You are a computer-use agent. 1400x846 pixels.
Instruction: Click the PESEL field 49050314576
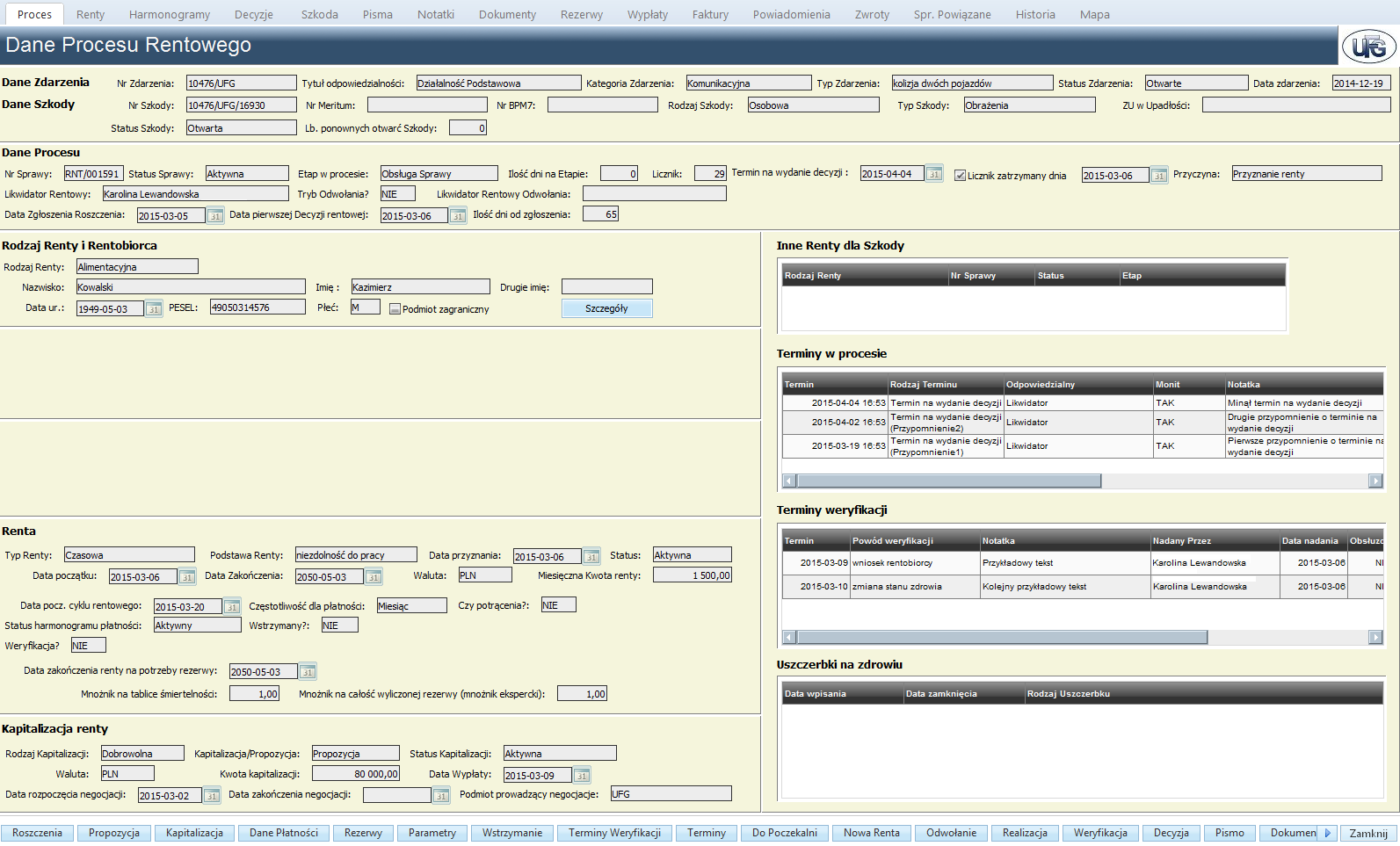pyautogui.click(x=258, y=307)
